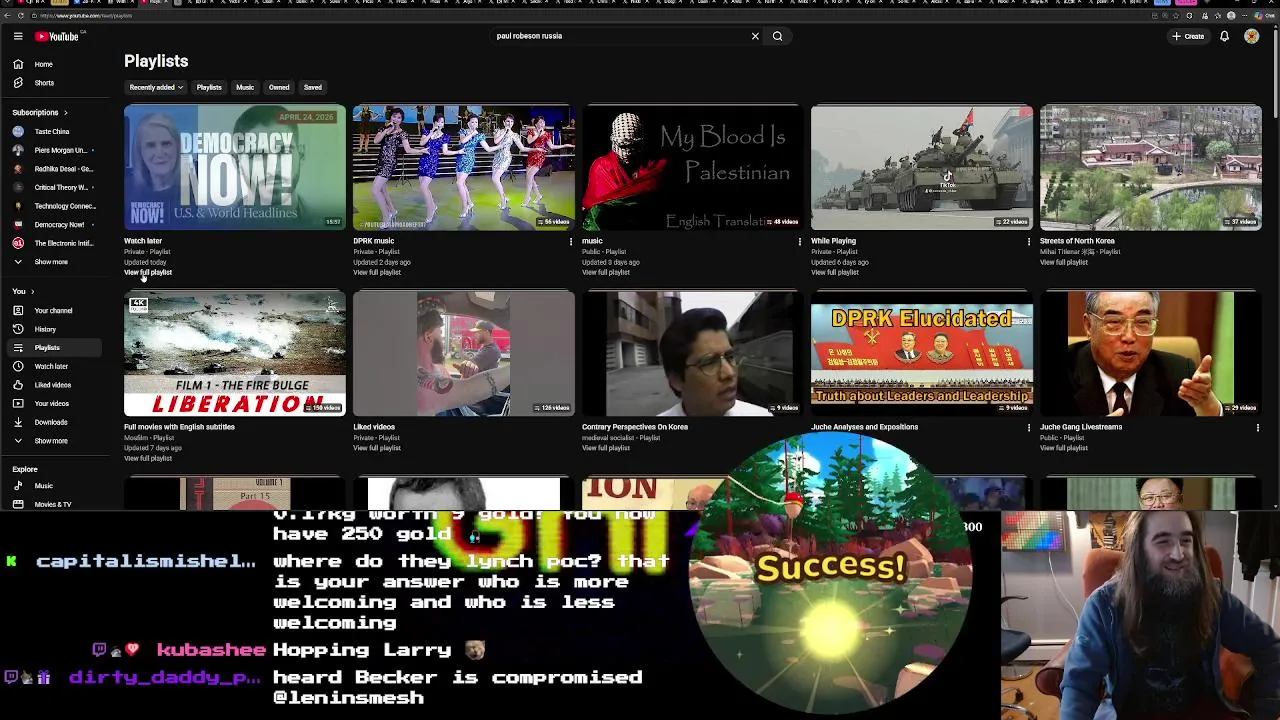
Task: Click the YouTube logo
Action: [x=58, y=36]
